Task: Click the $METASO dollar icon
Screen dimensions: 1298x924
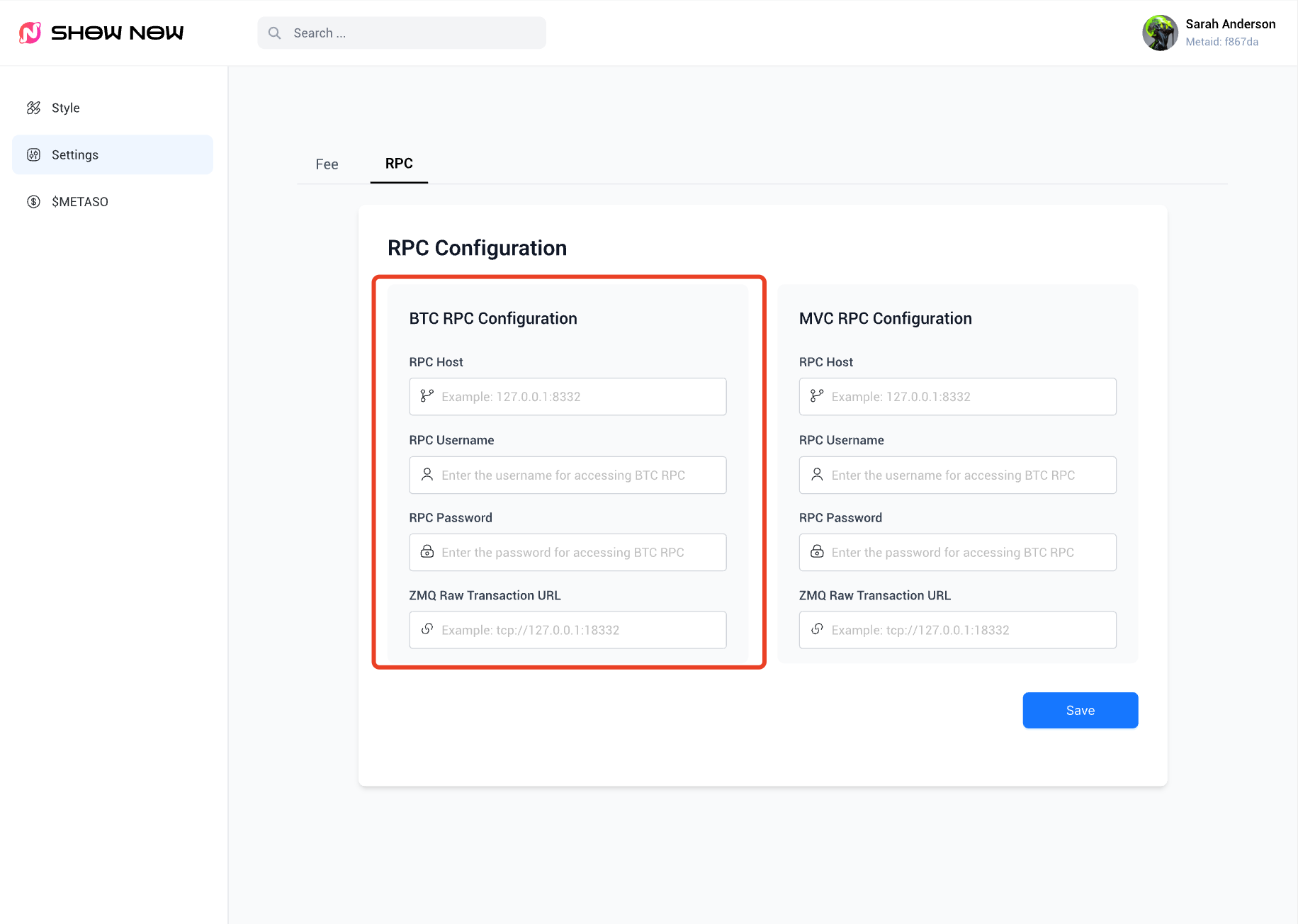Action: [x=33, y=202]
